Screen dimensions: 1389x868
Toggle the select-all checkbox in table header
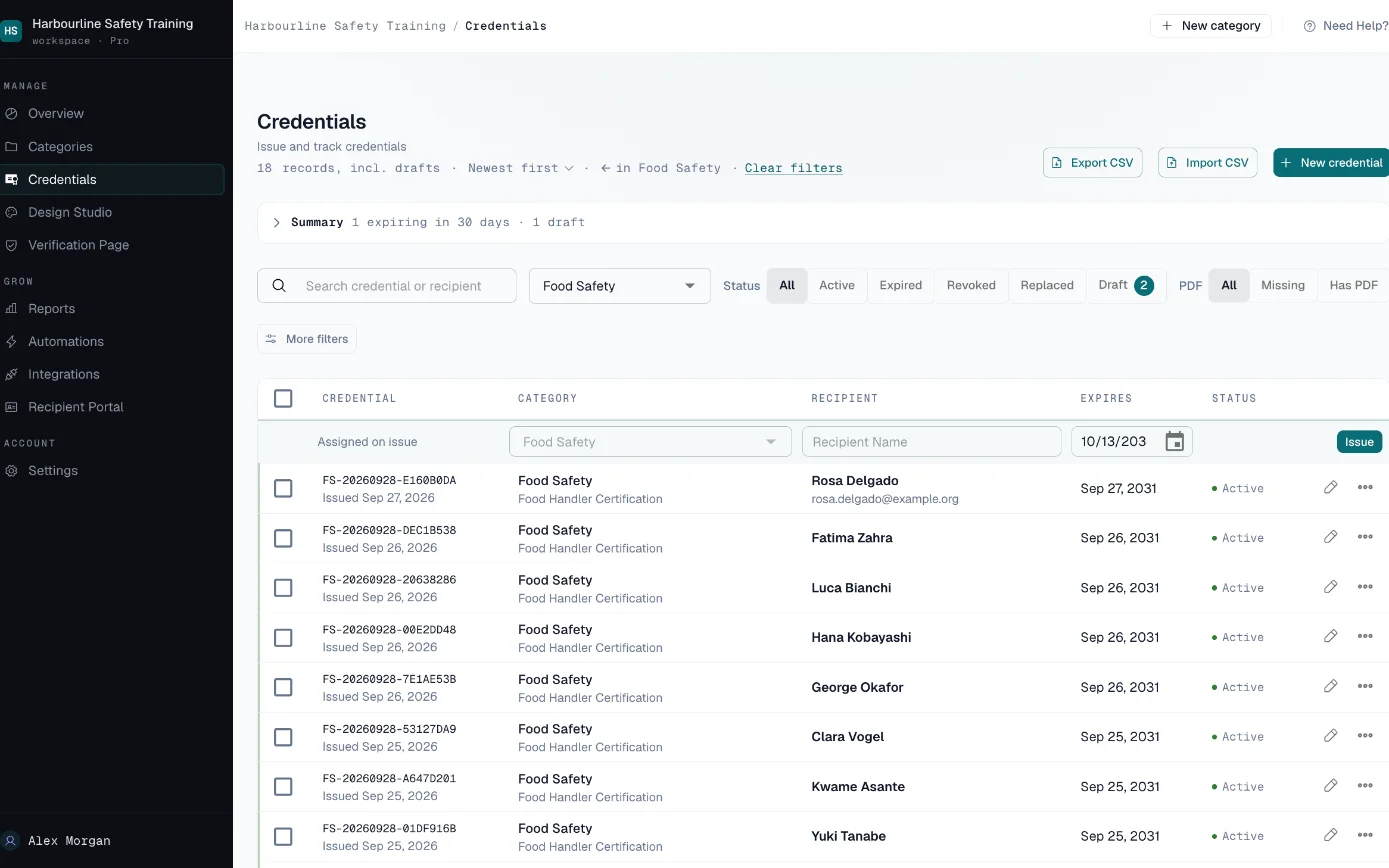coord(283,398)
